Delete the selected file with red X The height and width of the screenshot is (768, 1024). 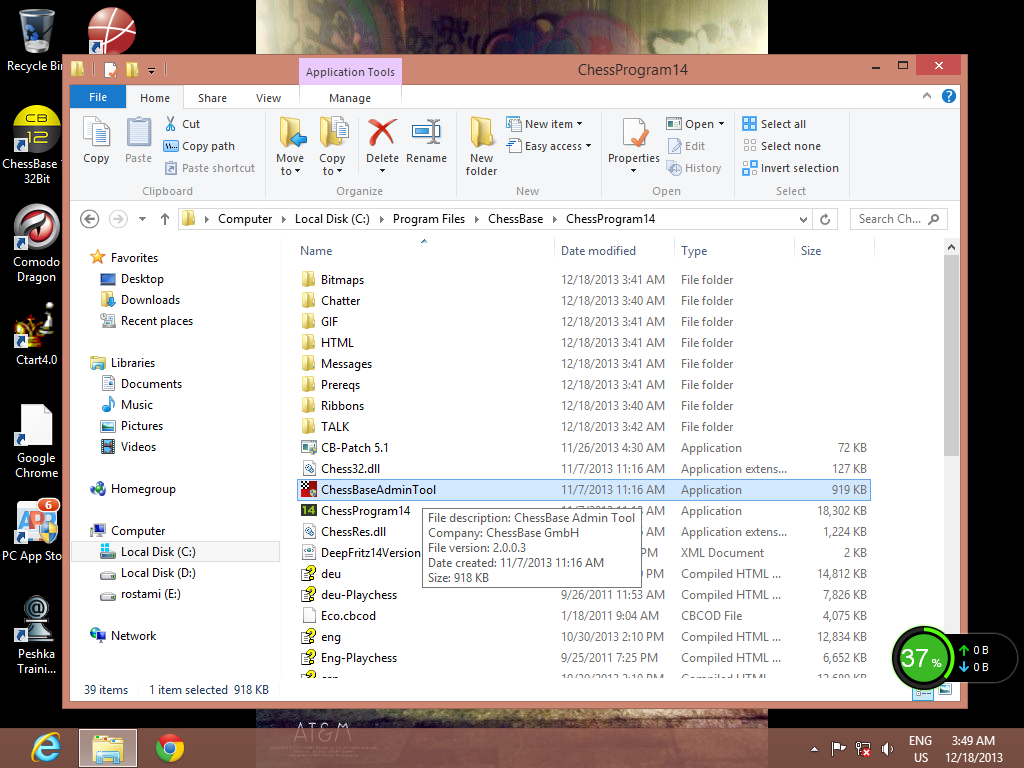382,145
